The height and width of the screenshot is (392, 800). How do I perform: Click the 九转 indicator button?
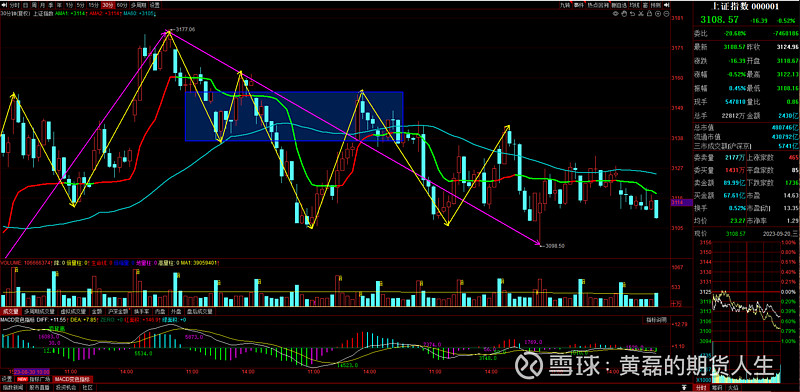(565, 5)
